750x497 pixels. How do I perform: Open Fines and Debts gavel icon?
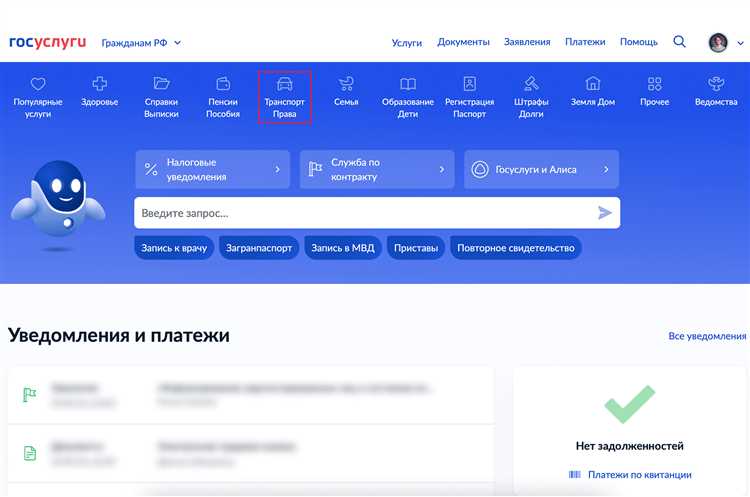tap(531, 85)
